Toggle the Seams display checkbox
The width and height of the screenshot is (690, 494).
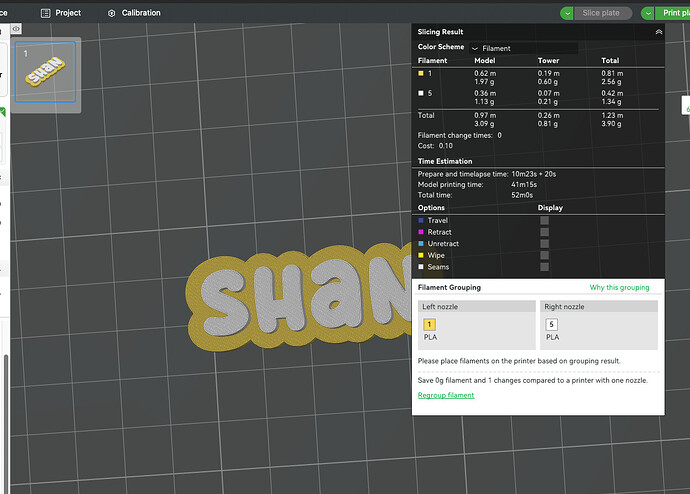(544, 267)
